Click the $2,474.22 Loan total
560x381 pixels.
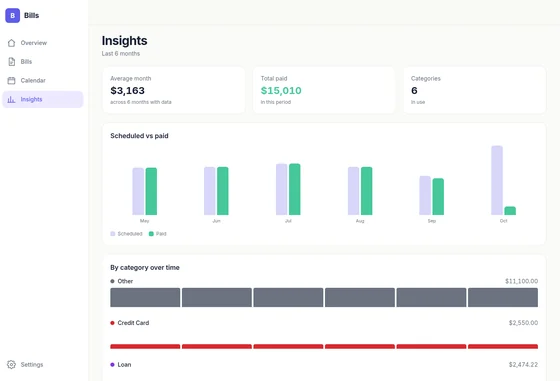(523, 365)
